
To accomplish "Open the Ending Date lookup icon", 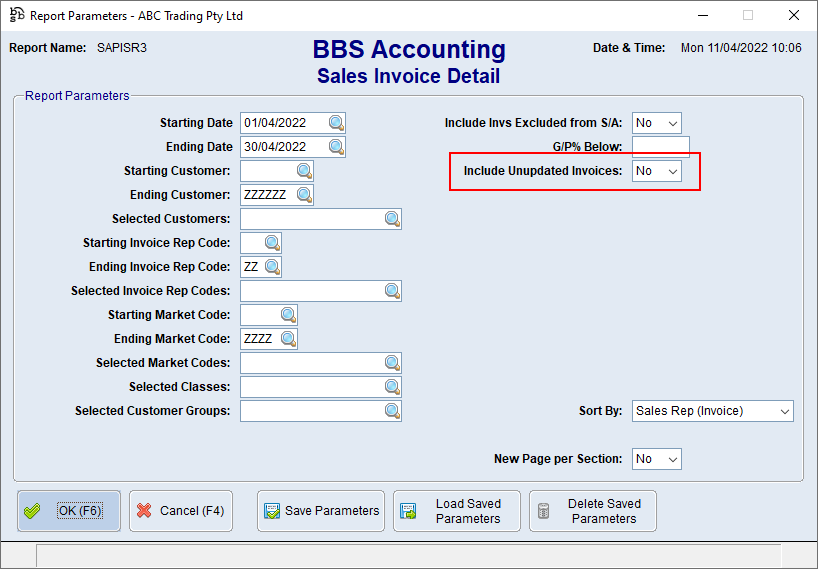I will [336, 147].
